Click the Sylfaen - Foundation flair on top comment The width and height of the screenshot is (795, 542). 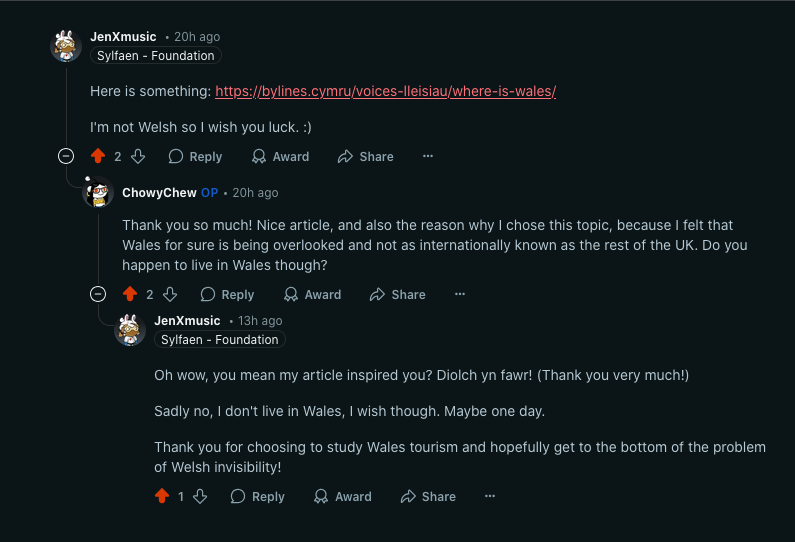tap(155, 56)
